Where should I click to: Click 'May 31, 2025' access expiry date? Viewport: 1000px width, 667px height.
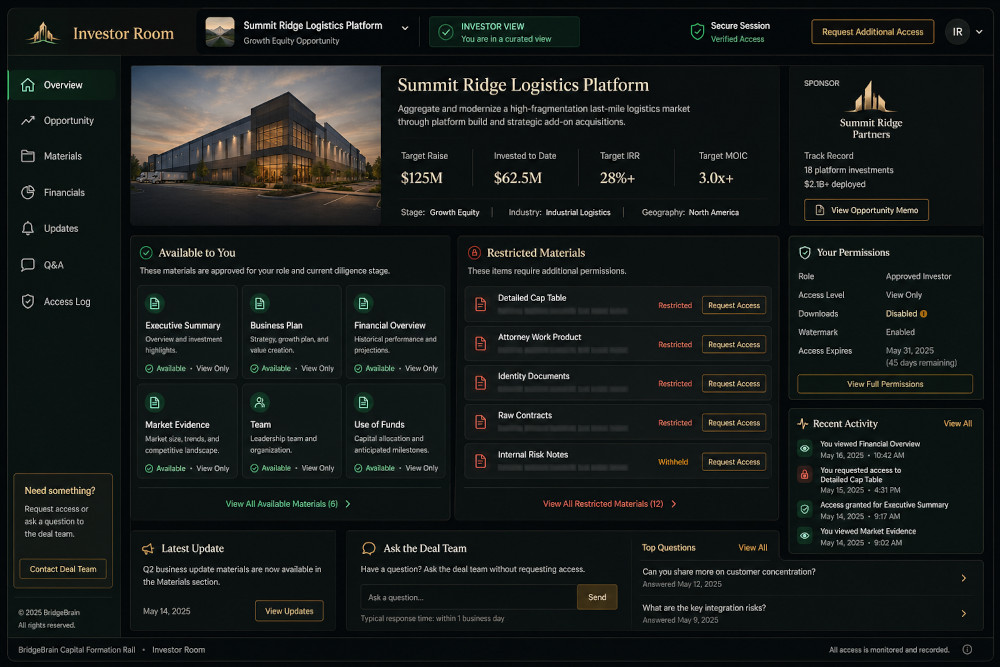tap(909, 351)
